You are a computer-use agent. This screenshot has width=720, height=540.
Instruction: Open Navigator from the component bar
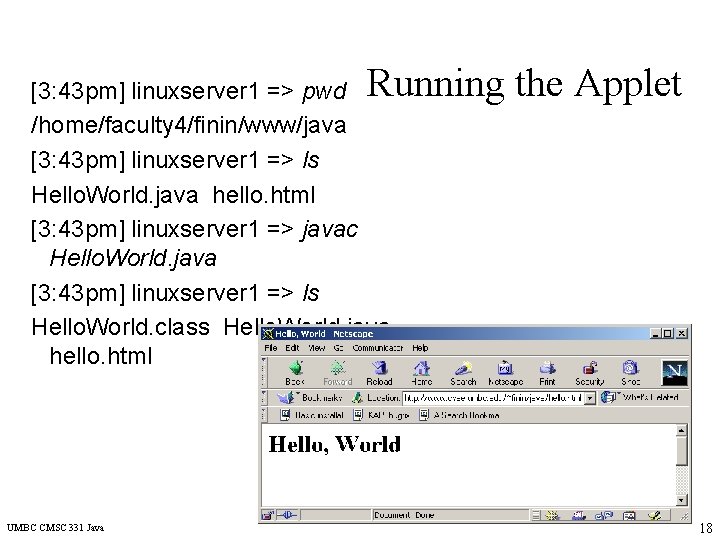click(553, 516)
